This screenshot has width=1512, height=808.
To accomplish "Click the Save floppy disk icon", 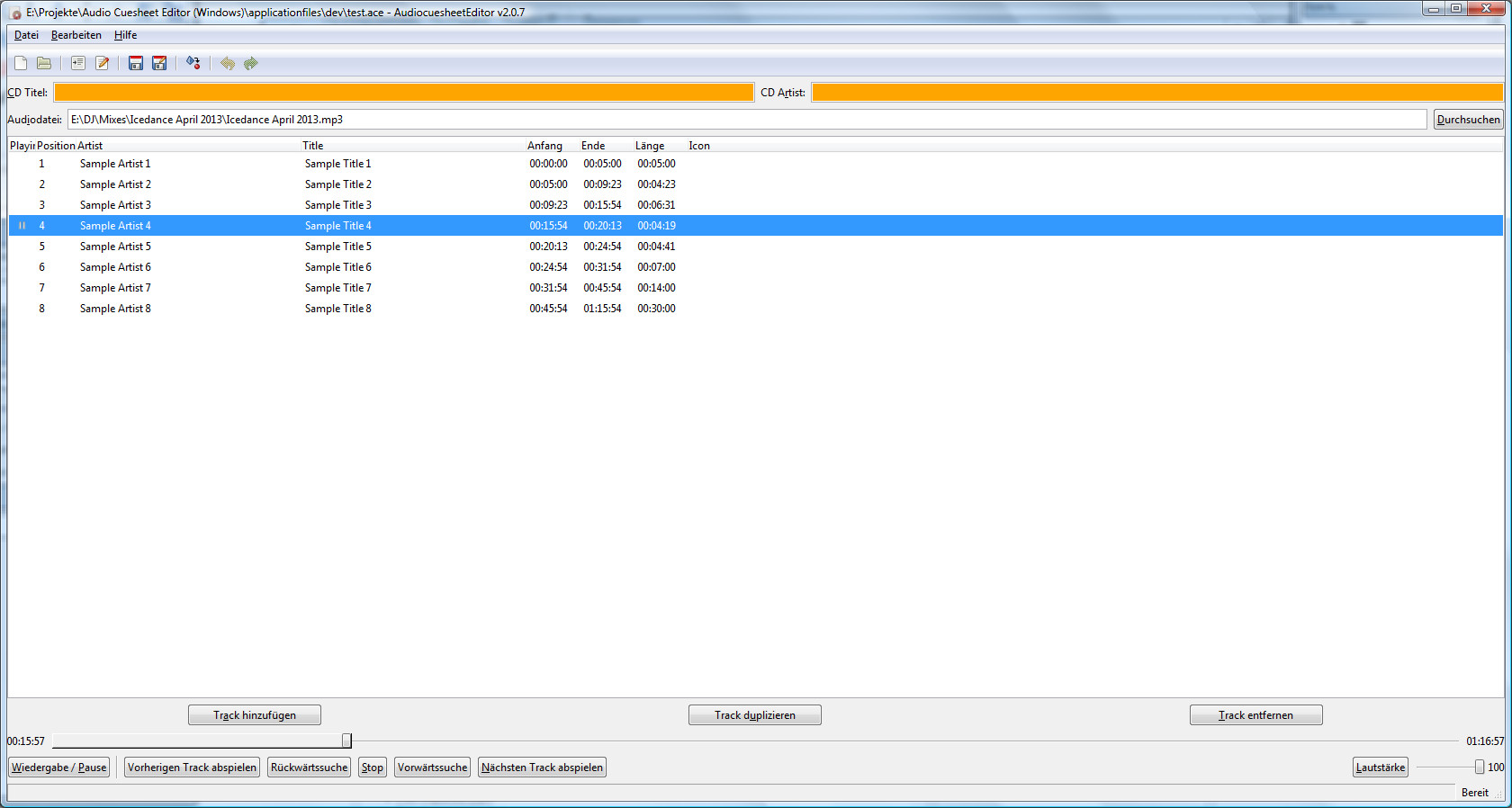I will coord(136,63).
